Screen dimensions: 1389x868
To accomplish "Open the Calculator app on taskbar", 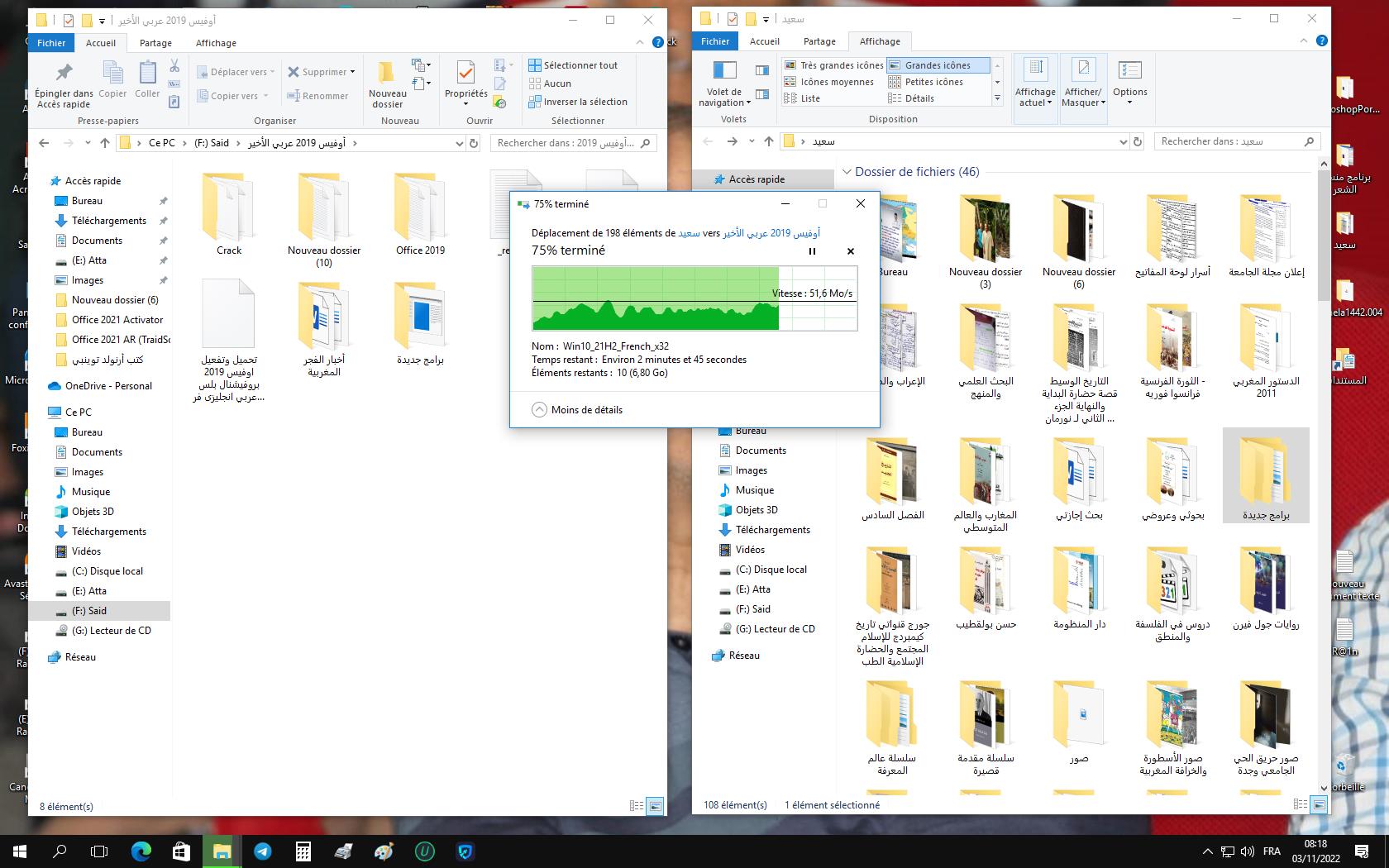I will coord(303,851).
